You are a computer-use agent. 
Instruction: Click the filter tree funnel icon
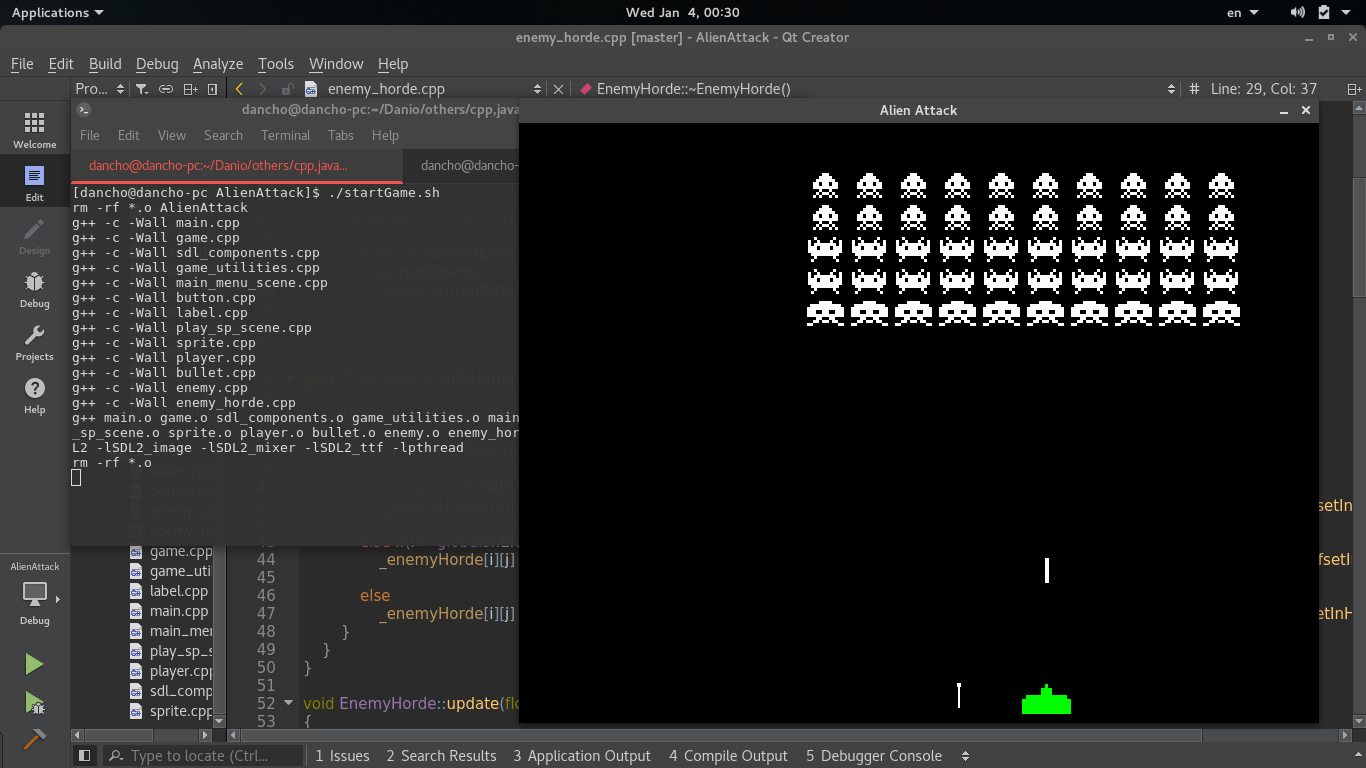[x=142, y=89]
